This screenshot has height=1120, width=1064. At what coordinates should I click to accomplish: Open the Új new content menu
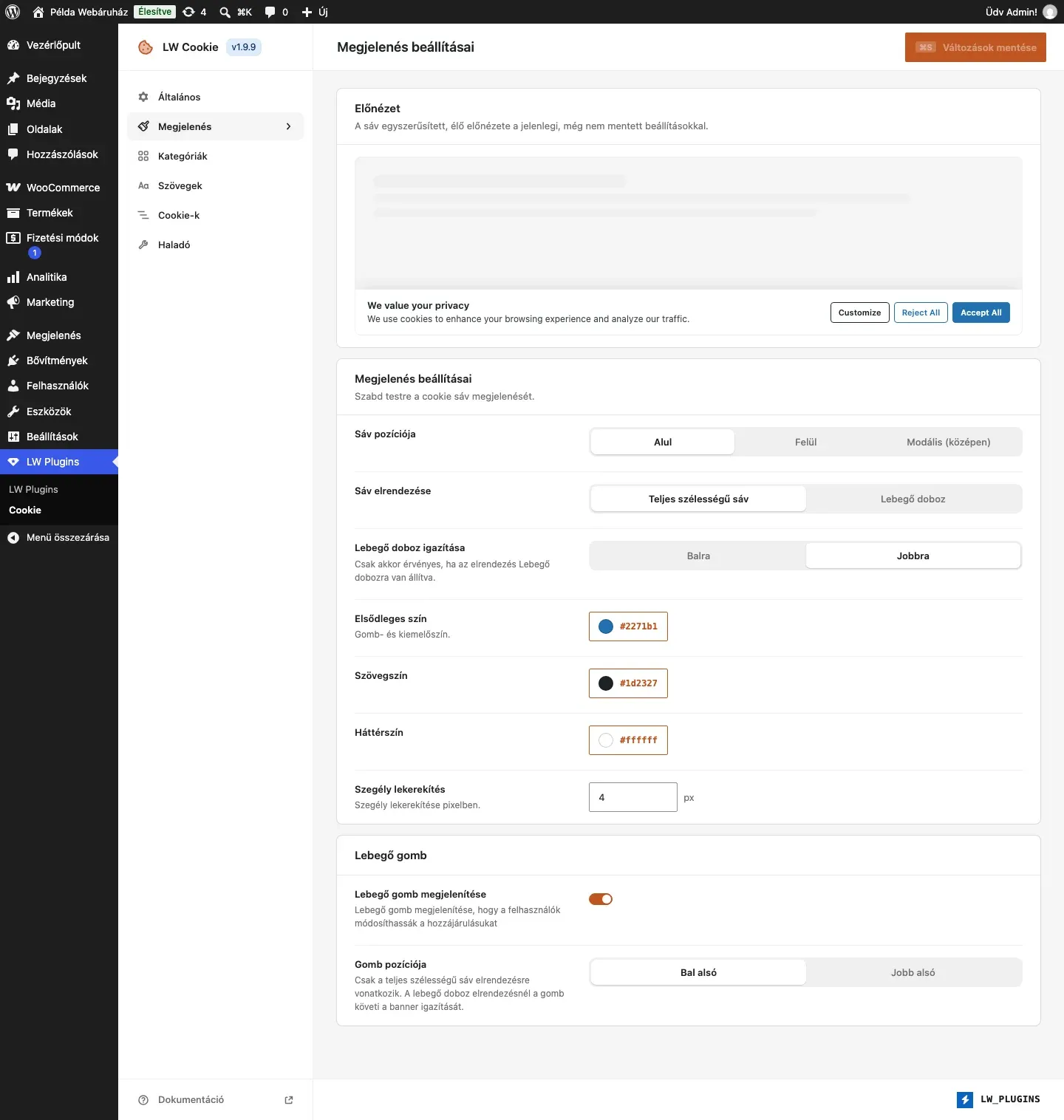coord(315,12)
